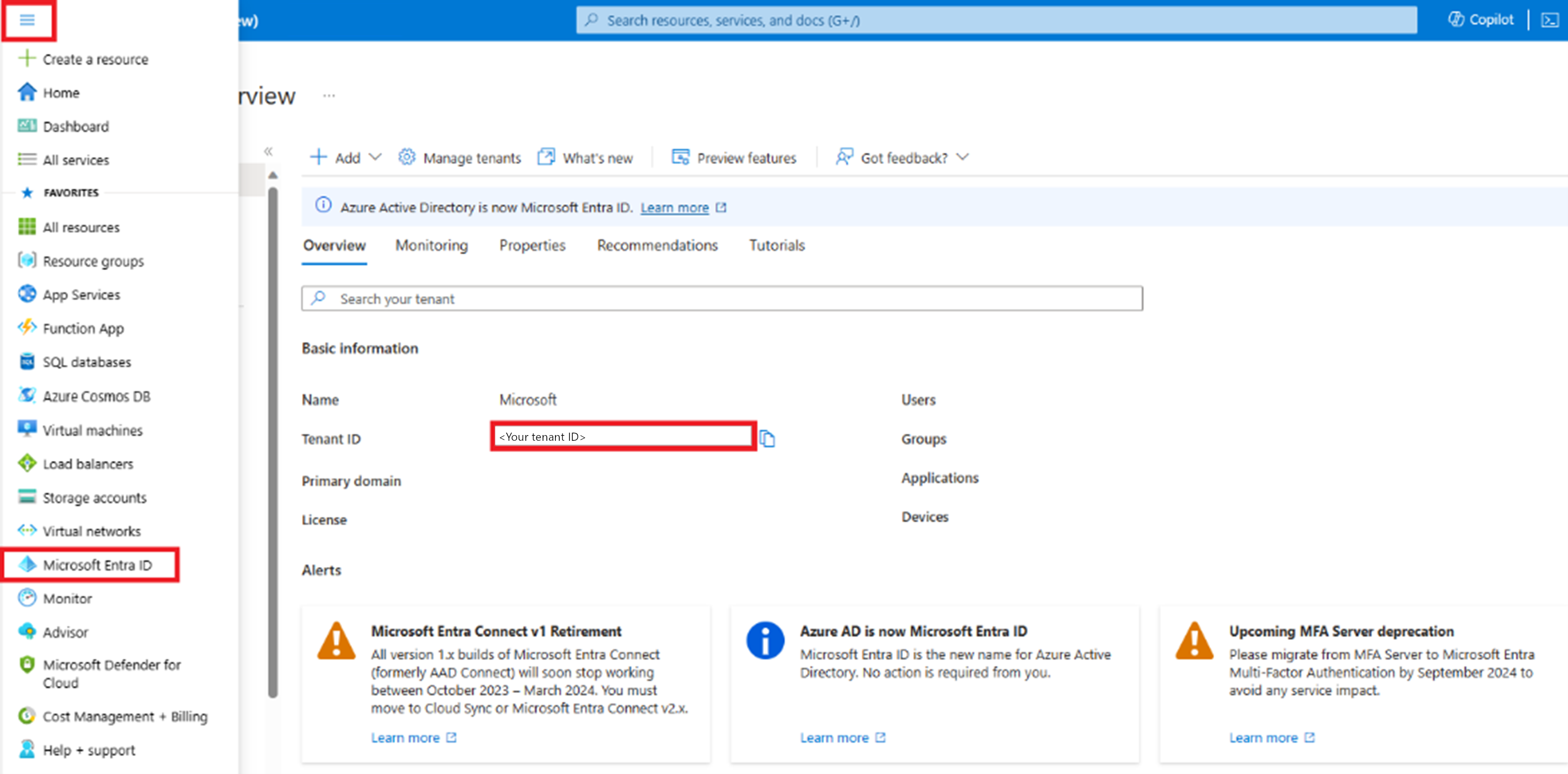
Task: Select Cost Management + Billing icon
Action: (x=27, y=716)
